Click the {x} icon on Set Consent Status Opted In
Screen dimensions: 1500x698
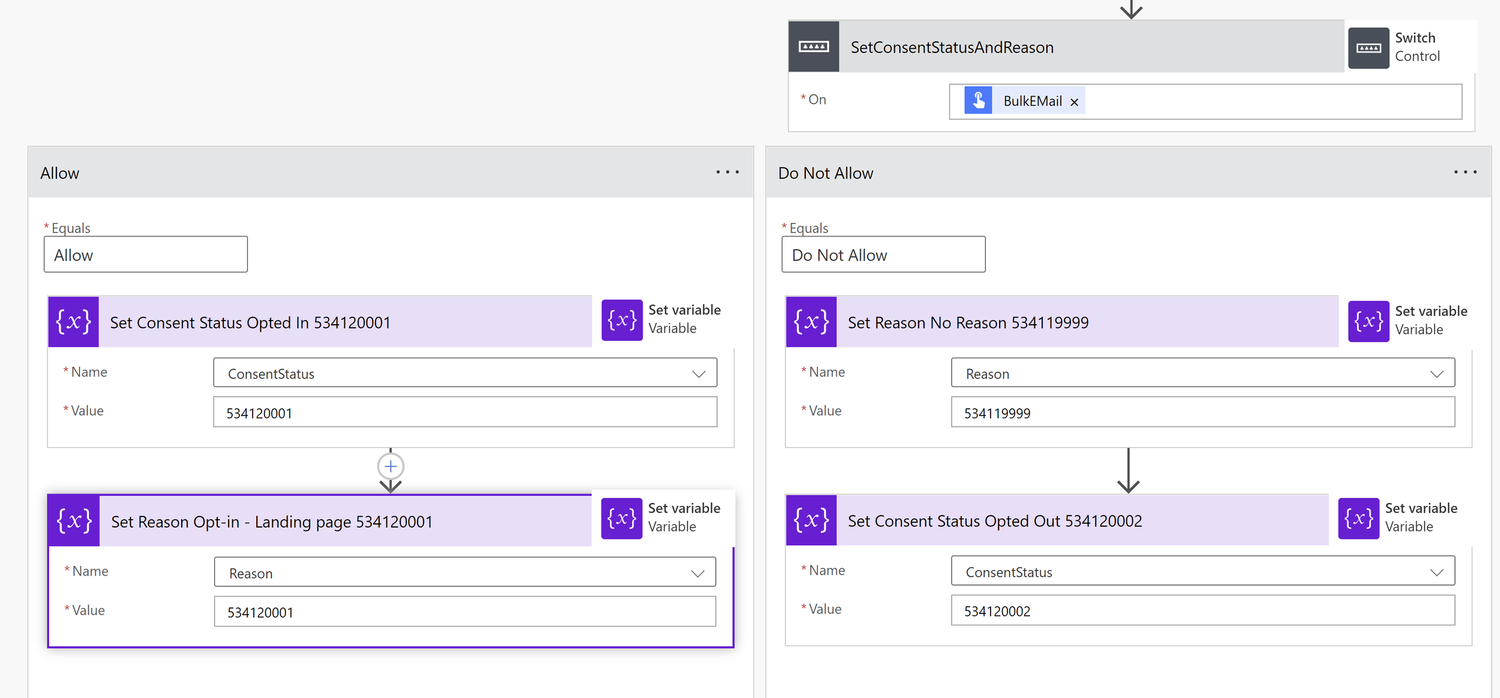(x=73, y=321)
